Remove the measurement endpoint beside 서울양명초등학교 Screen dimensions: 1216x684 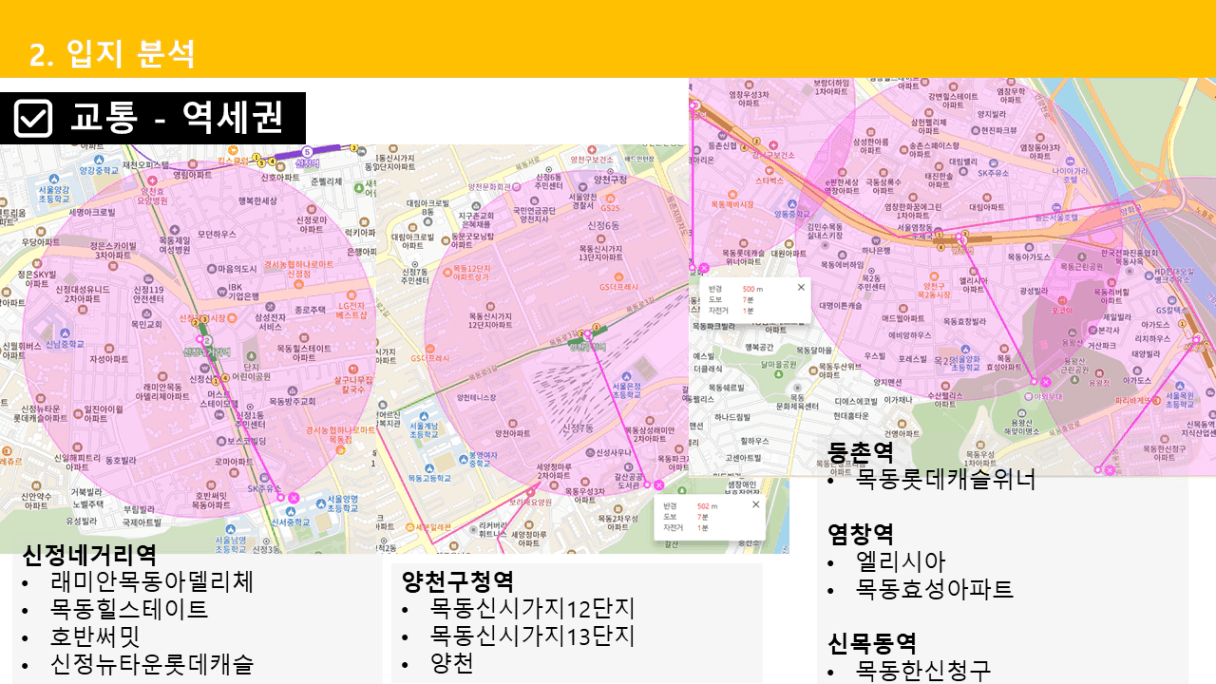pyautogui.click(x=293, y=497)
